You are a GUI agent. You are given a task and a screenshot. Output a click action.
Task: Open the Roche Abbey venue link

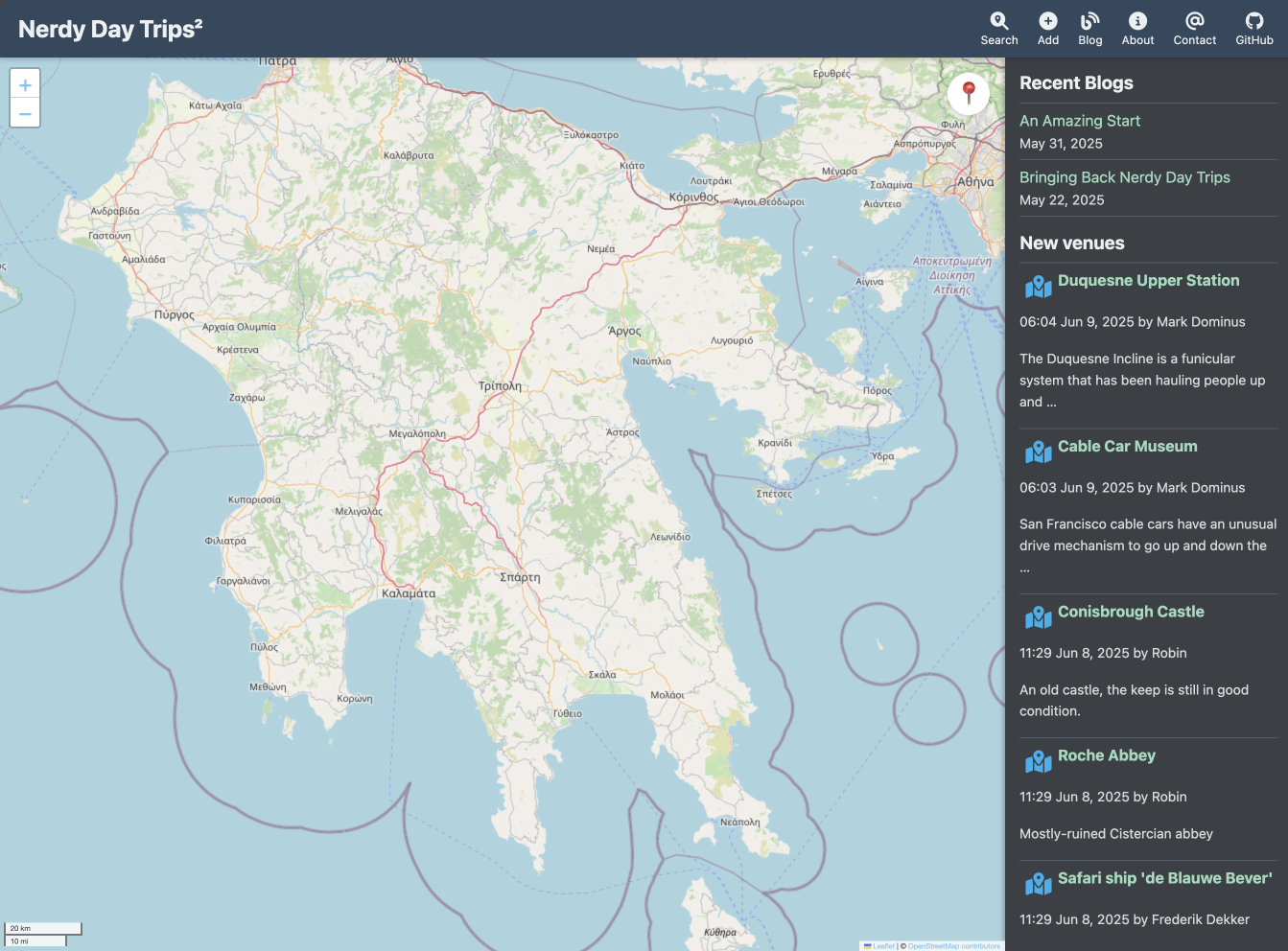pyautogui.click(x=1106, y=755)
